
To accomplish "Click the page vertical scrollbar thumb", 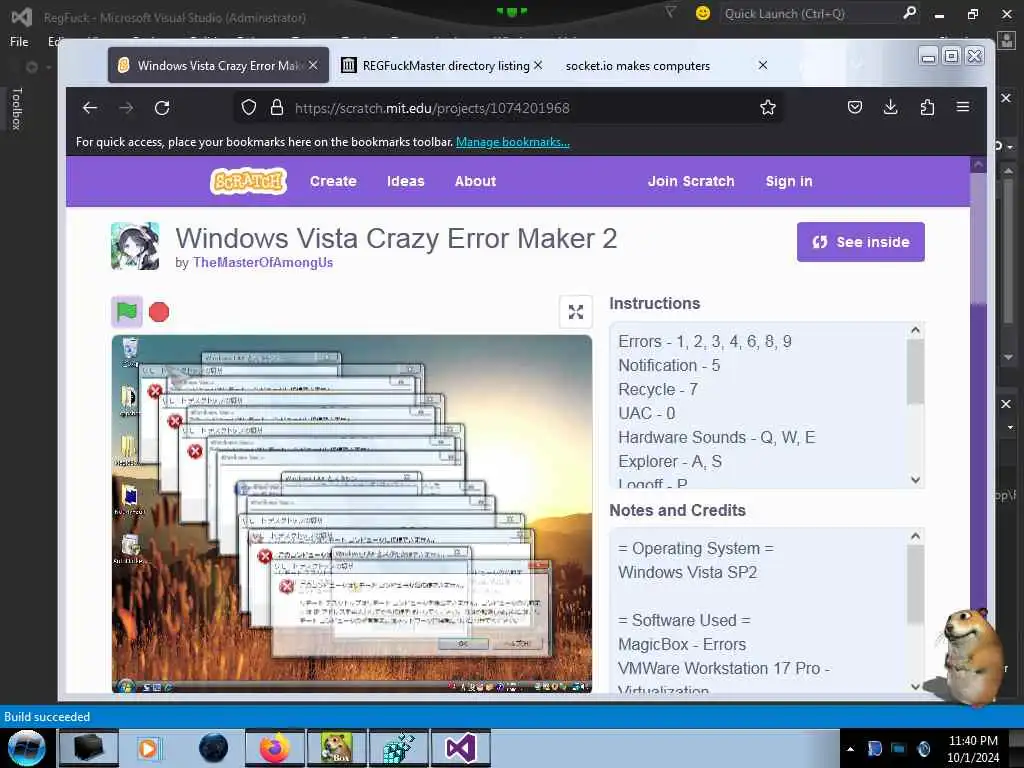I will click(978, 238).
